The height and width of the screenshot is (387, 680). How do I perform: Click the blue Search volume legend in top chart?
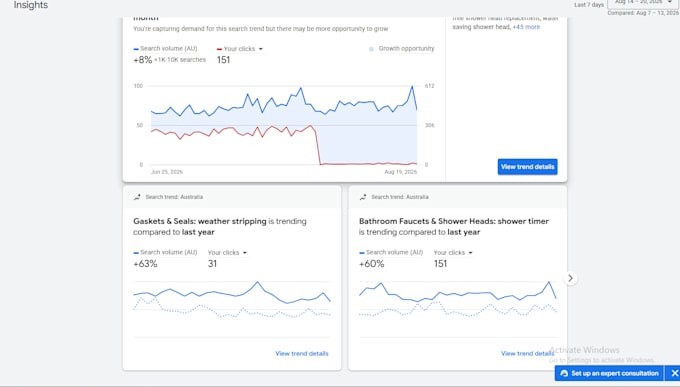pyautogui.click(x=165, y=49)
